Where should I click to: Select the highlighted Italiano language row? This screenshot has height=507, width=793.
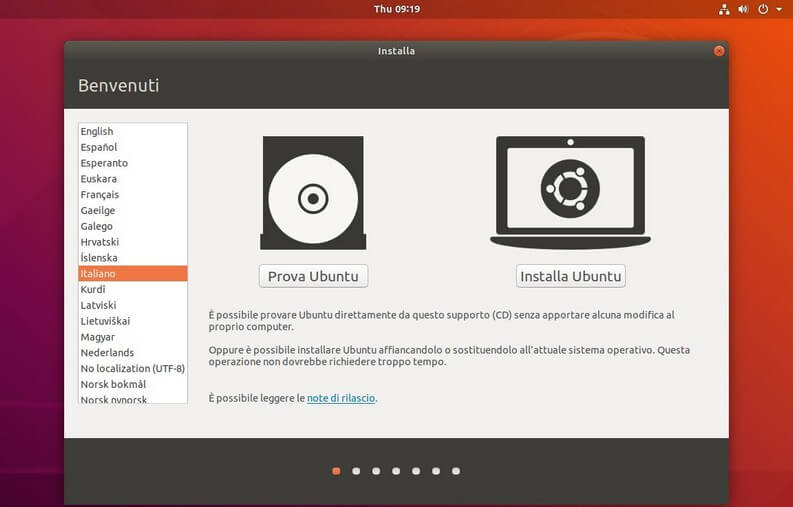(133, 273)
